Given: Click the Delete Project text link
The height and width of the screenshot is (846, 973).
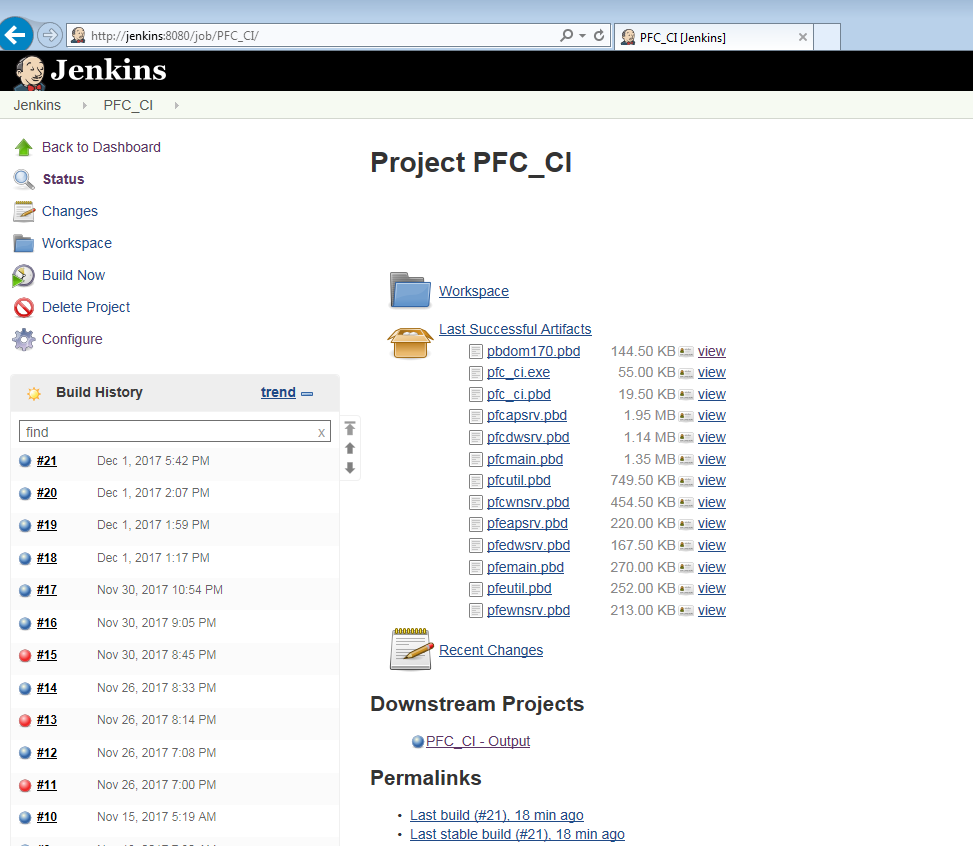Looking at the screenshot, I should (86, 307).
